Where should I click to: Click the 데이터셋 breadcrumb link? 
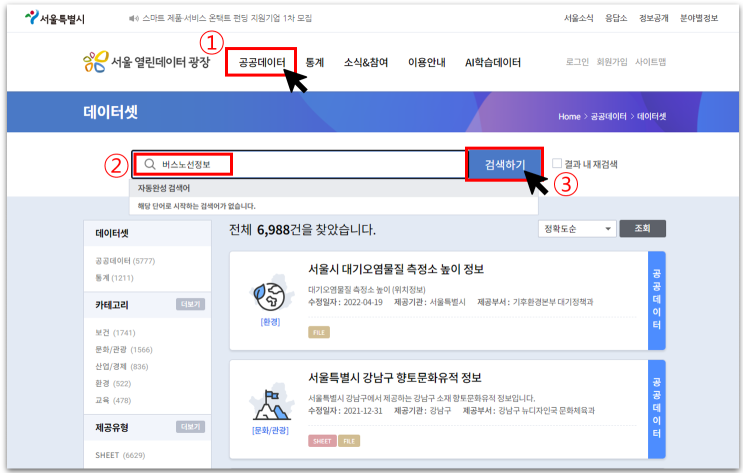652,117
